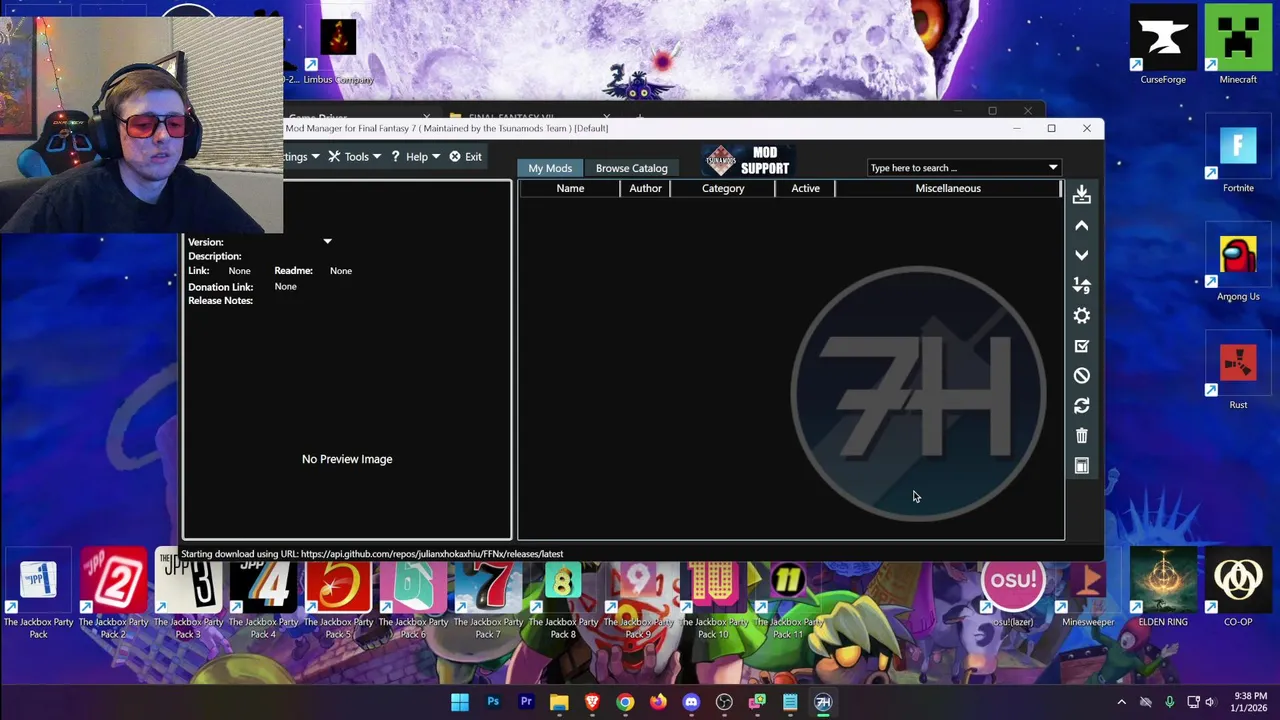Open Firefox from the taskbar
Image resolution: width=1280 pixels, height=720 pixels.
click(x=658, y=702)
